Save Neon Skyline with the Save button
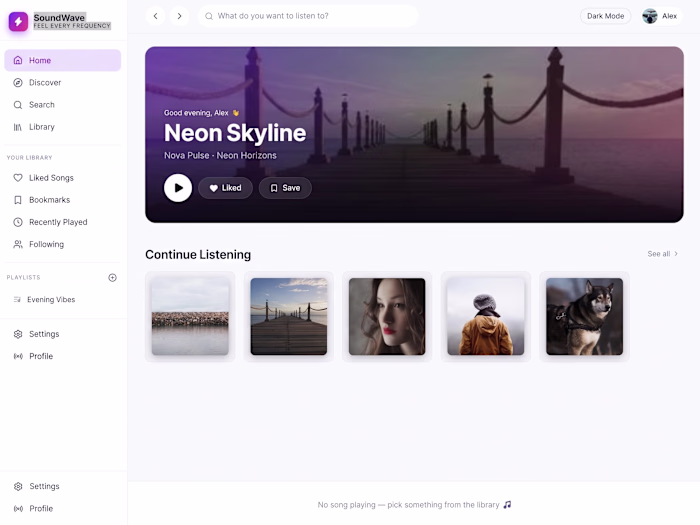 coord(285,188)
